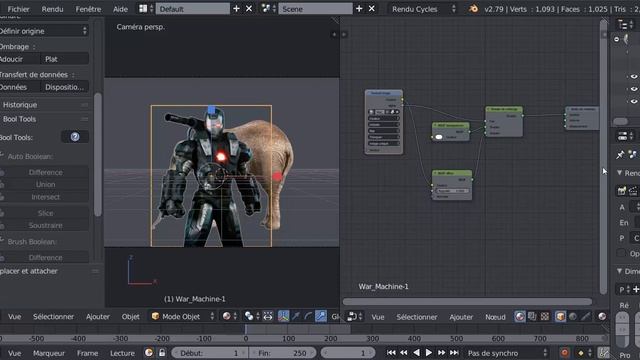The height and width of the screenshot is (360, 640).
Task: Click the Union boolean button
Action: (45, 184)
